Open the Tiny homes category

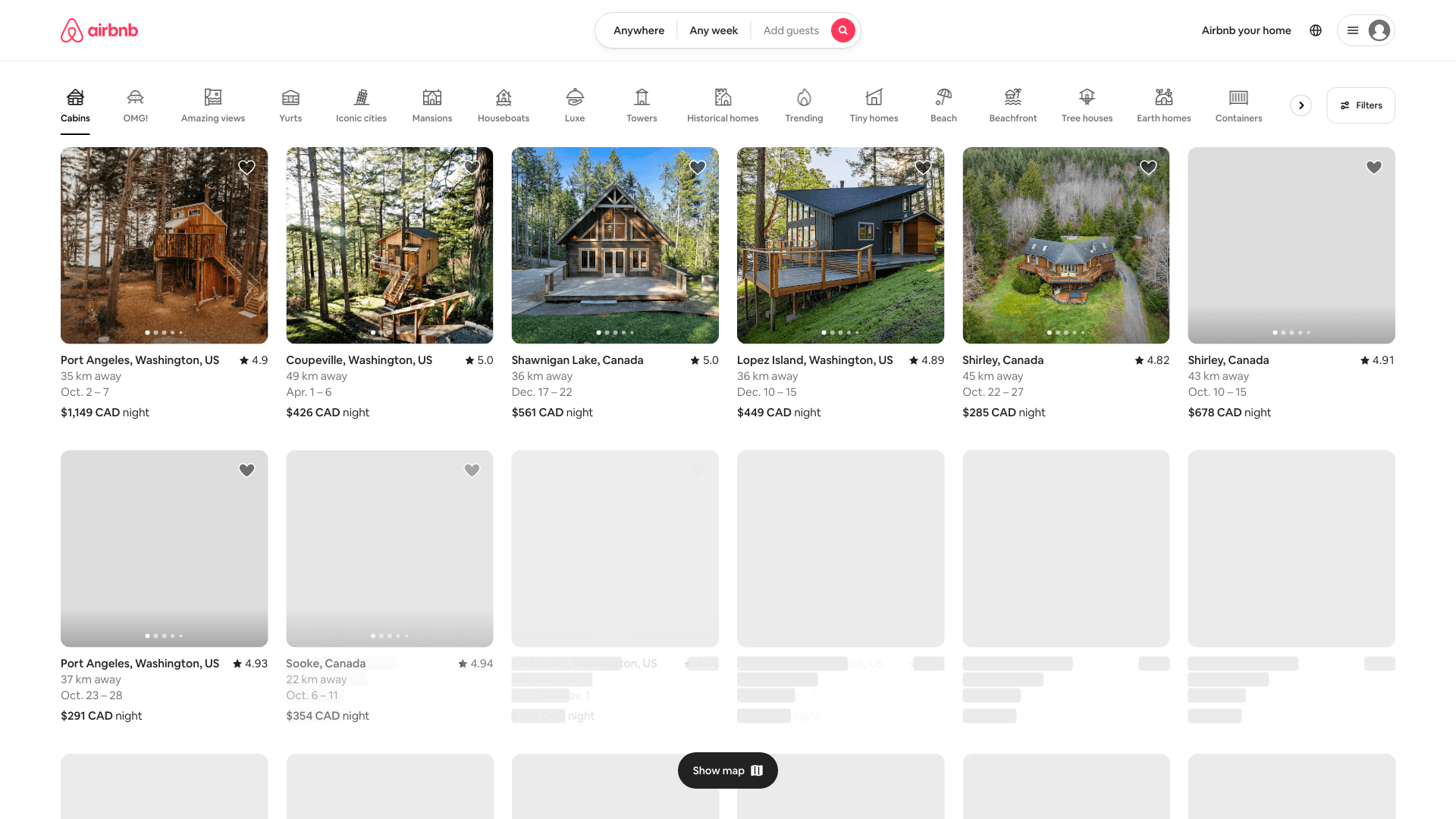point(874,106)
